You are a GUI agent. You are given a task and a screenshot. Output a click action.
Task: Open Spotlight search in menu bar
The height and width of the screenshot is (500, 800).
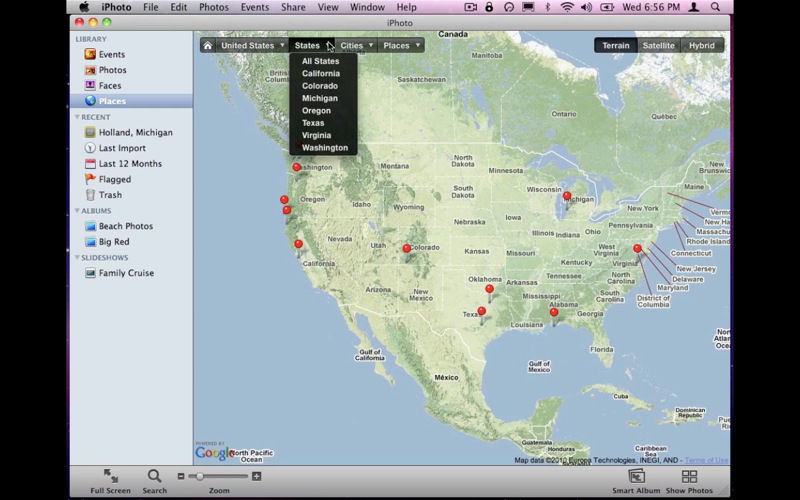(715, 7)
